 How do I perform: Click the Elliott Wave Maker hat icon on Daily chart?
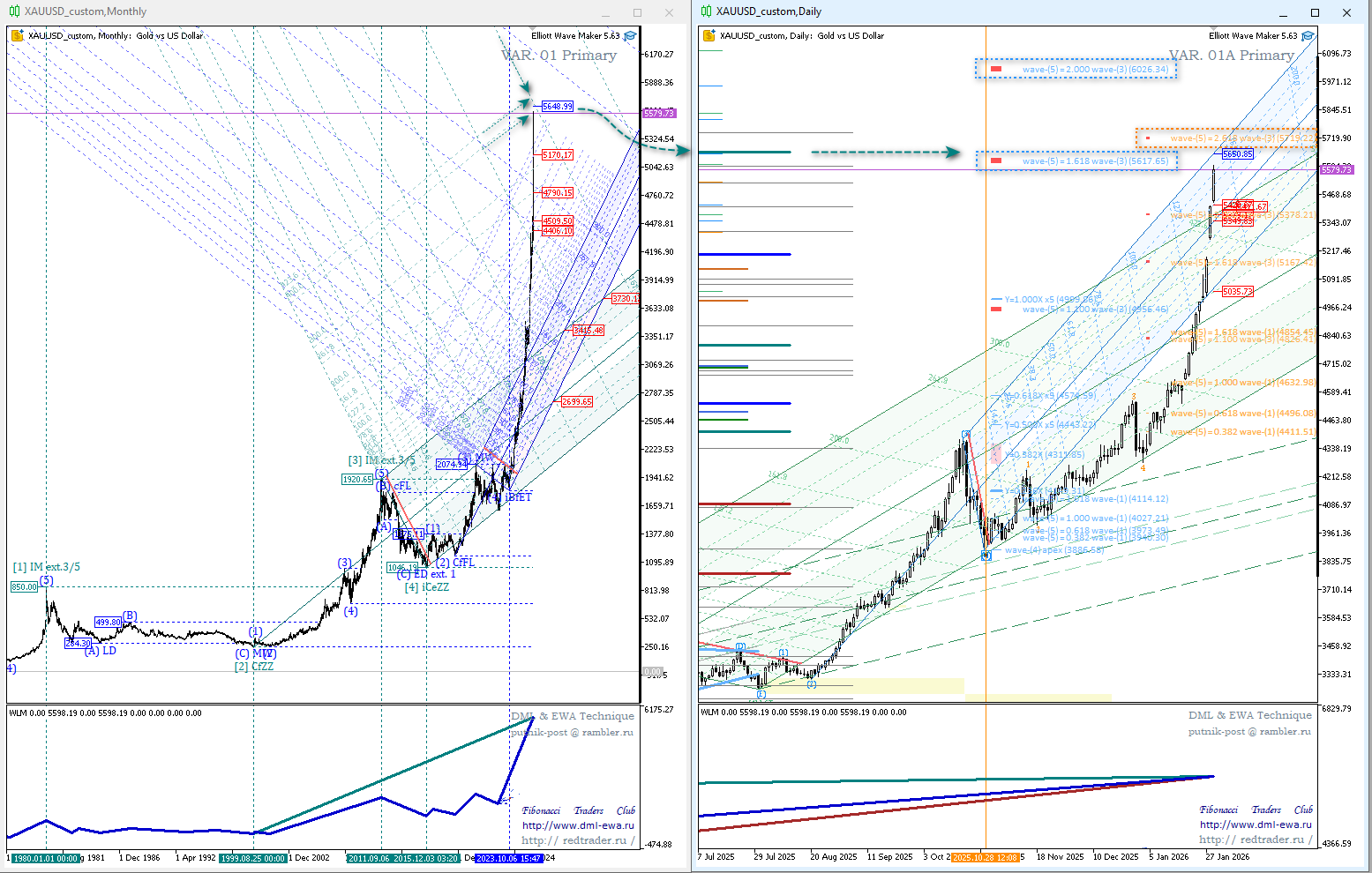[1308, 36]
